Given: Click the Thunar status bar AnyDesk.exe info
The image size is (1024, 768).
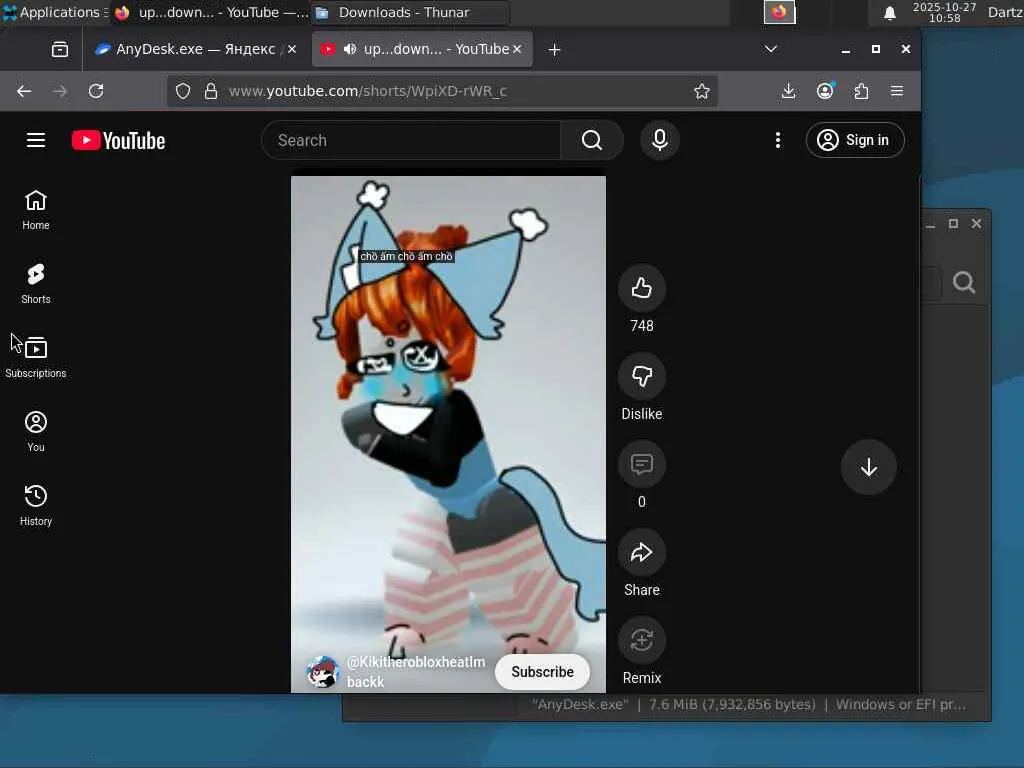Looking at the screenshot, I should pyautogui.click(x=748, y=705).
